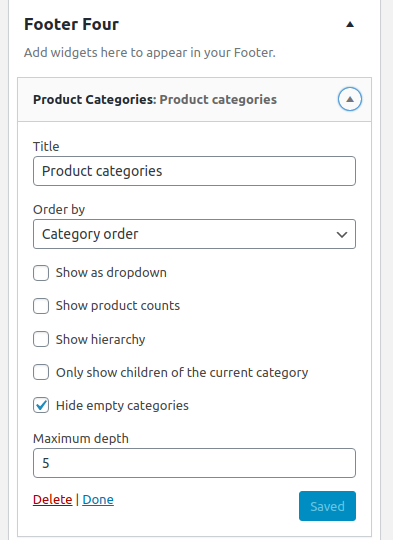The width and height of the screenshot is (393, 540).
Task: Check the Show hierarchy option
Action: point(41,339)
